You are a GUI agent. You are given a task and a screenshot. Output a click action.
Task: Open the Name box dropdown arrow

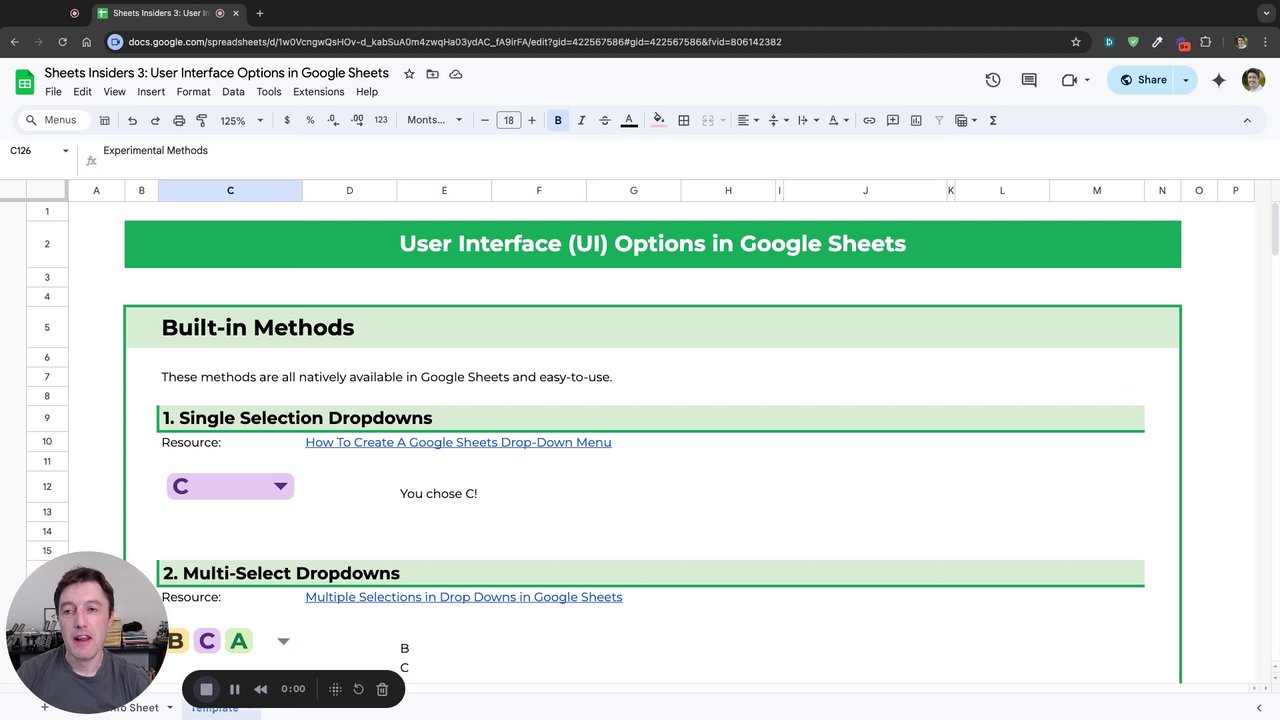(x=66, y=151)
